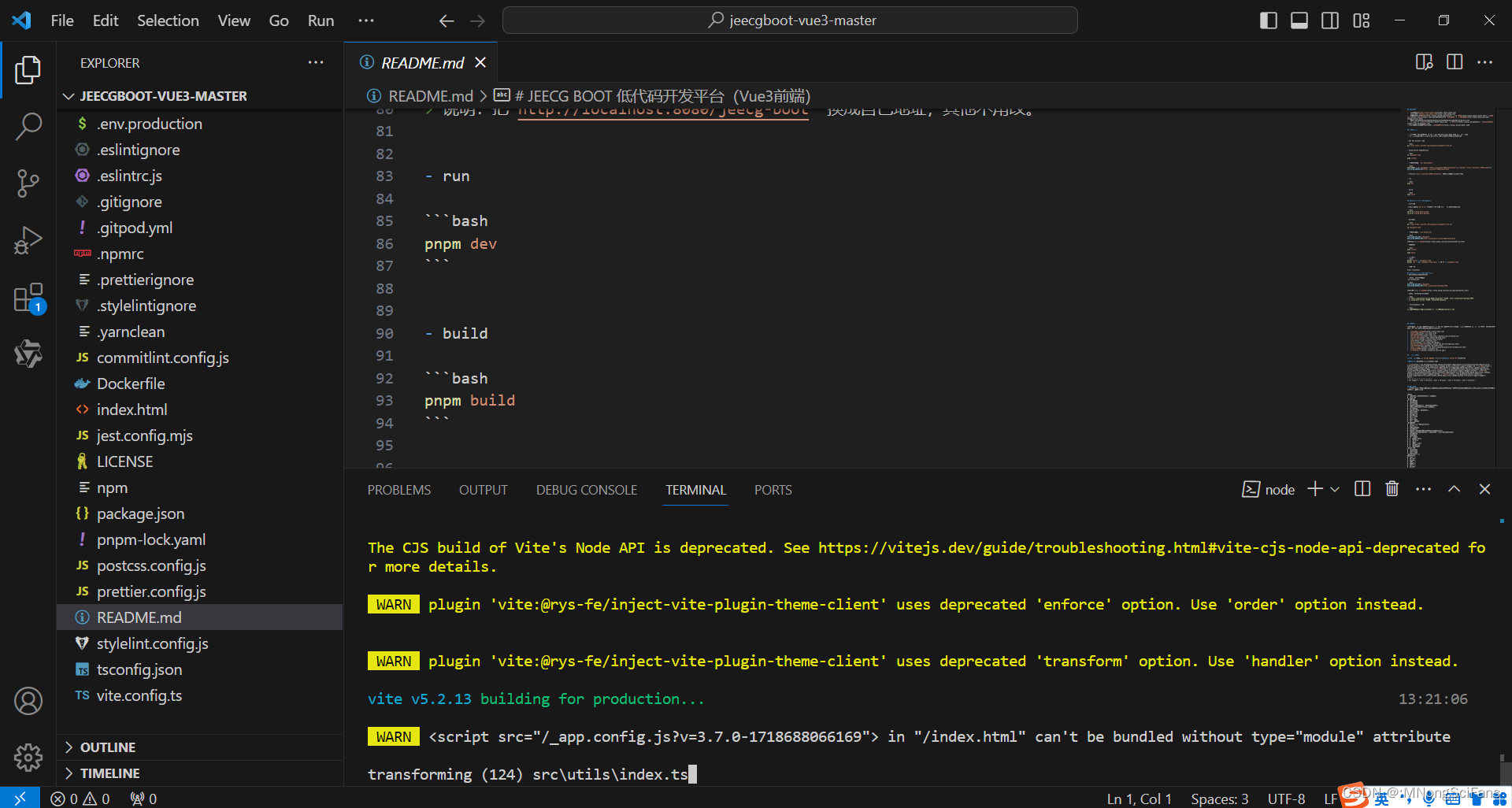Open the Go menu
This screenshot has height=808, width=1512.
click(279, 20)
